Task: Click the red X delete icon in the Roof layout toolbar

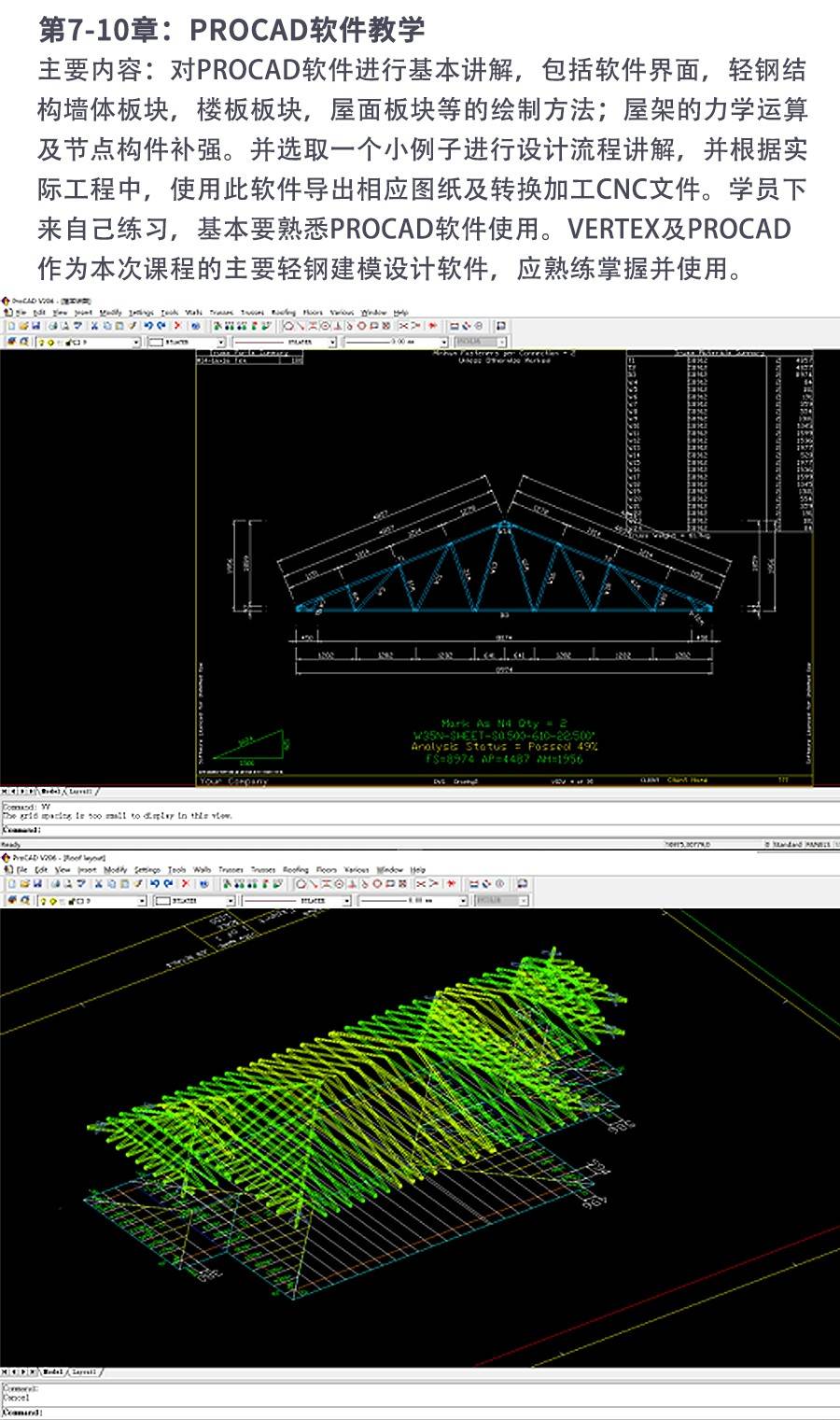Action: 185,883
